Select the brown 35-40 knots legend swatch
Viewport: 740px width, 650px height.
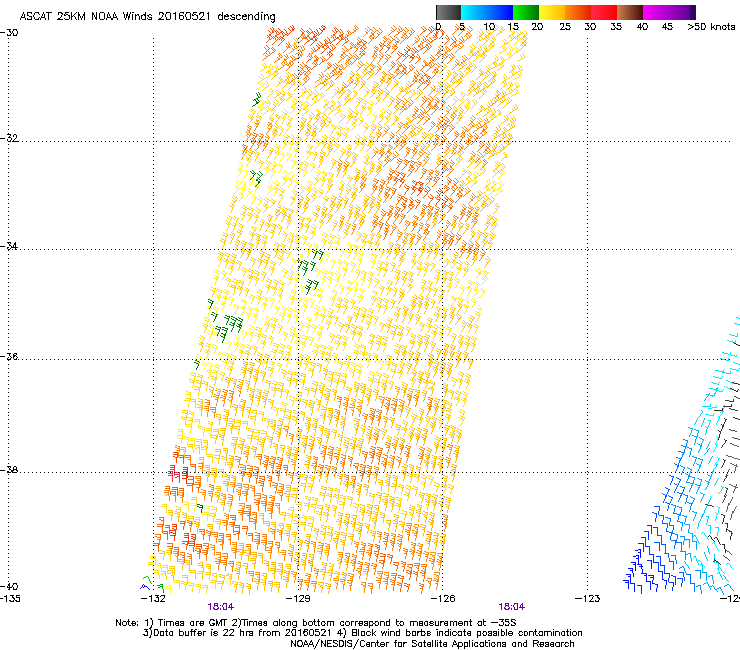630,12
